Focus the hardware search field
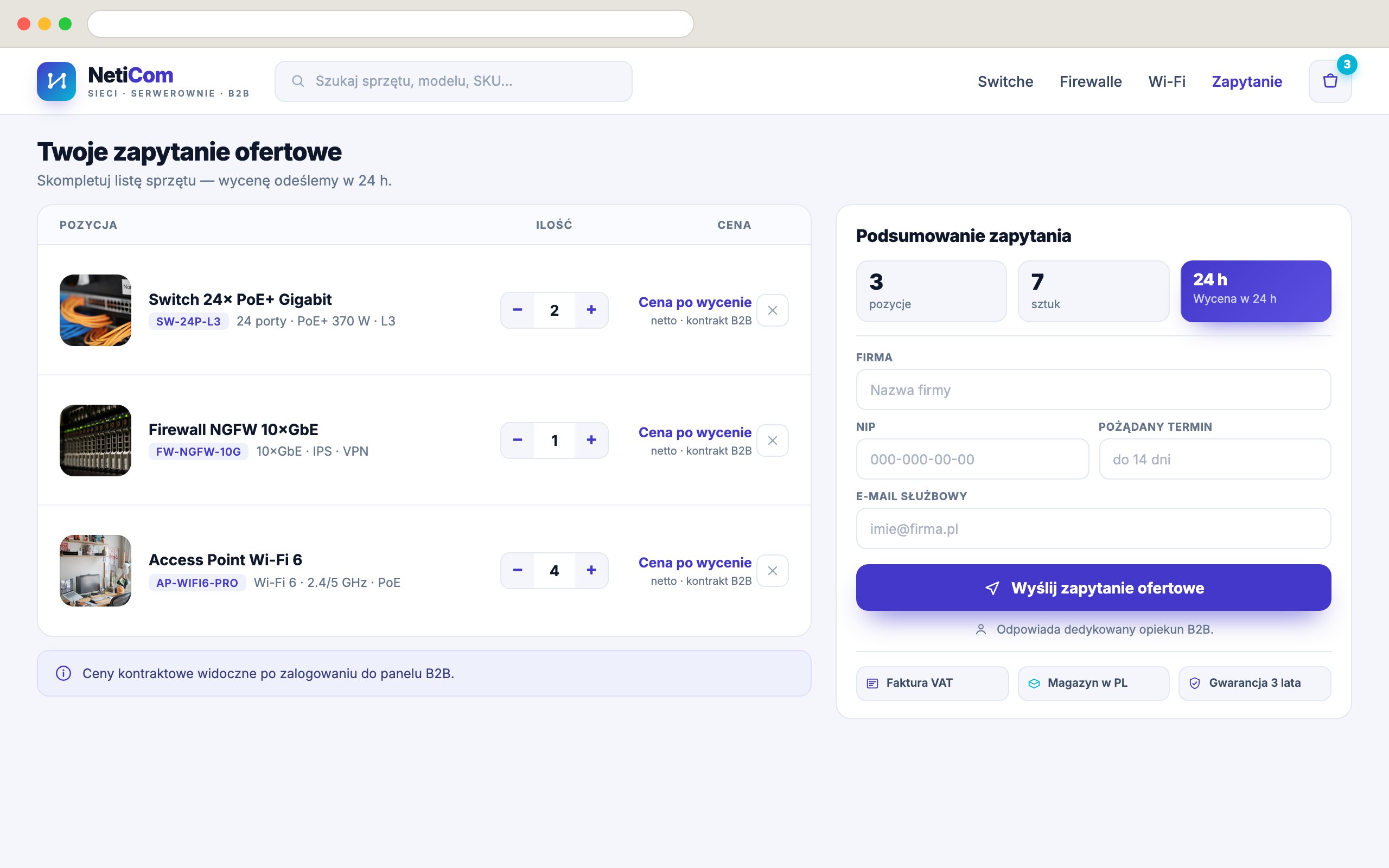1389x868 pixels. [x=454, y=81]
